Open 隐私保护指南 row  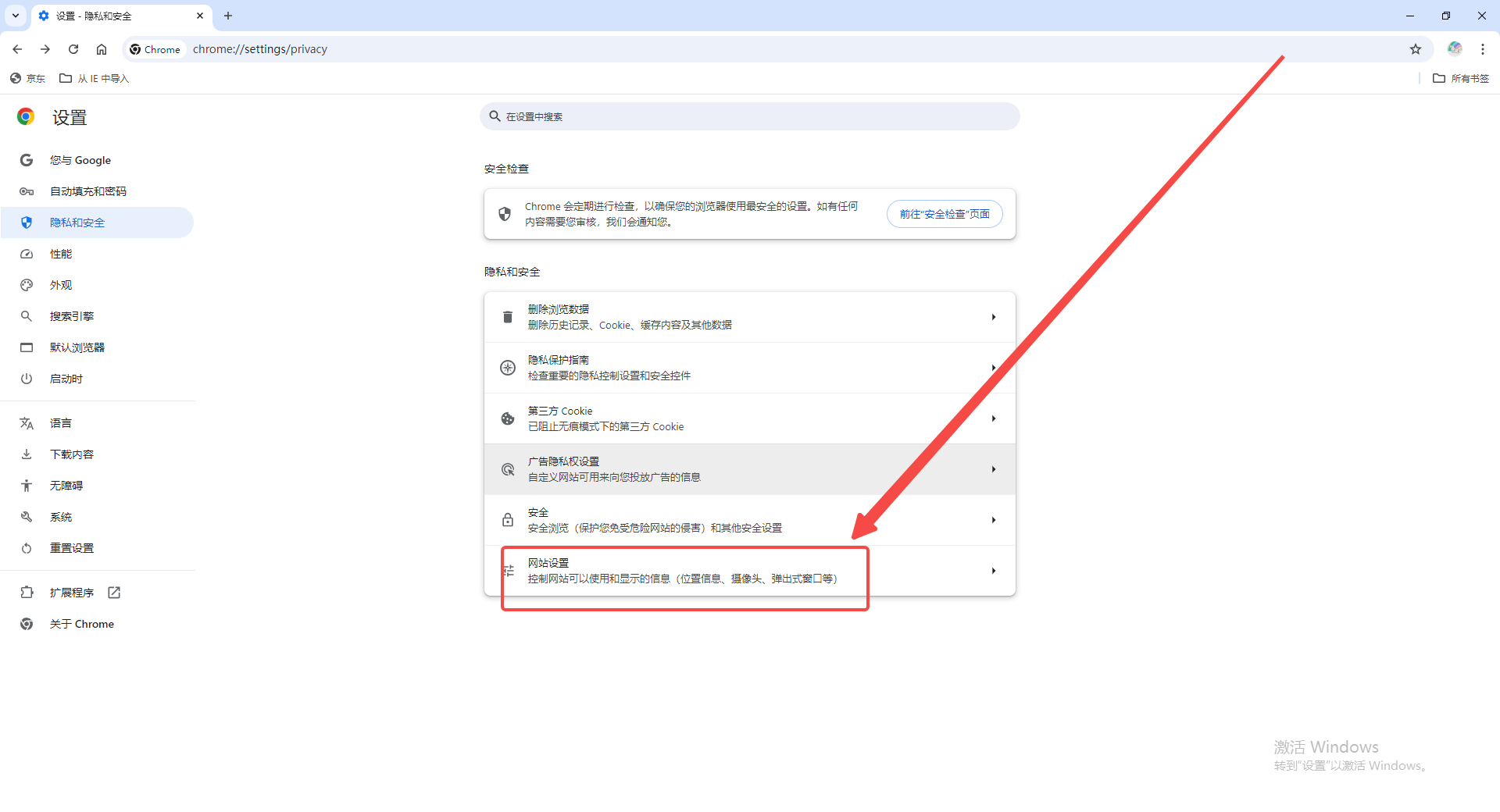point(750,368)
